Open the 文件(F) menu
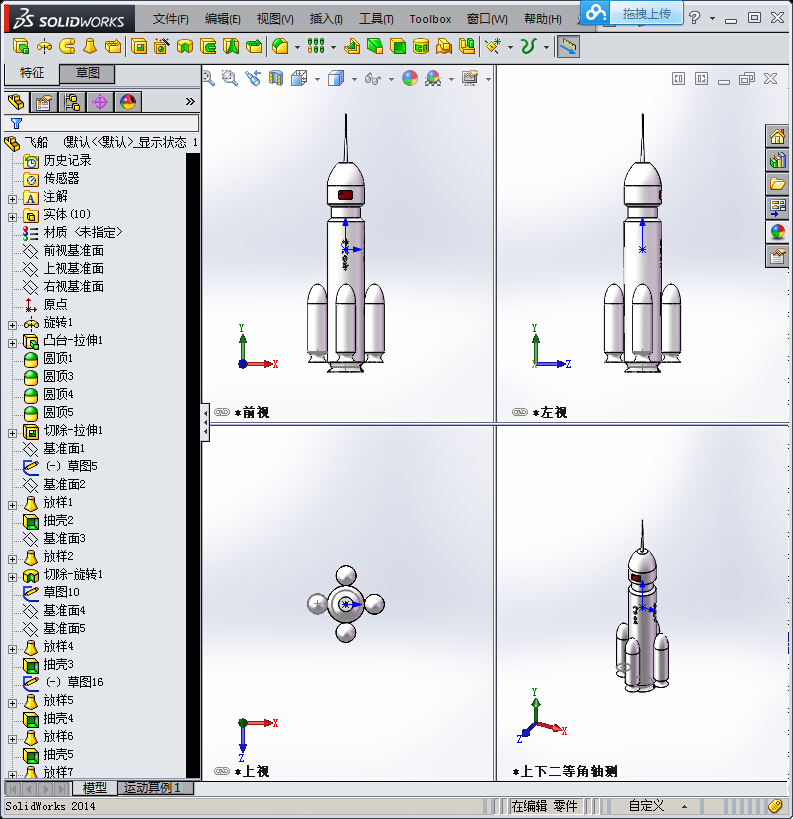Screen dimensions: 793x819 click(x=170, y=19)
